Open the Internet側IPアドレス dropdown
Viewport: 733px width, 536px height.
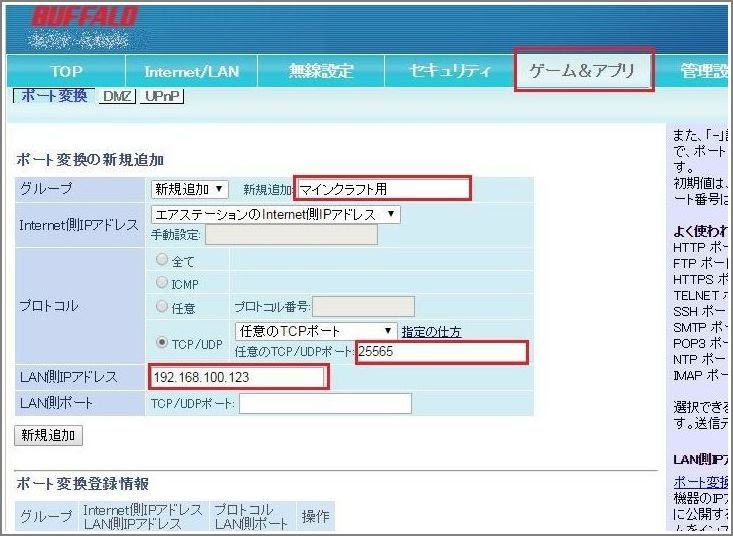tap(275, 214)
